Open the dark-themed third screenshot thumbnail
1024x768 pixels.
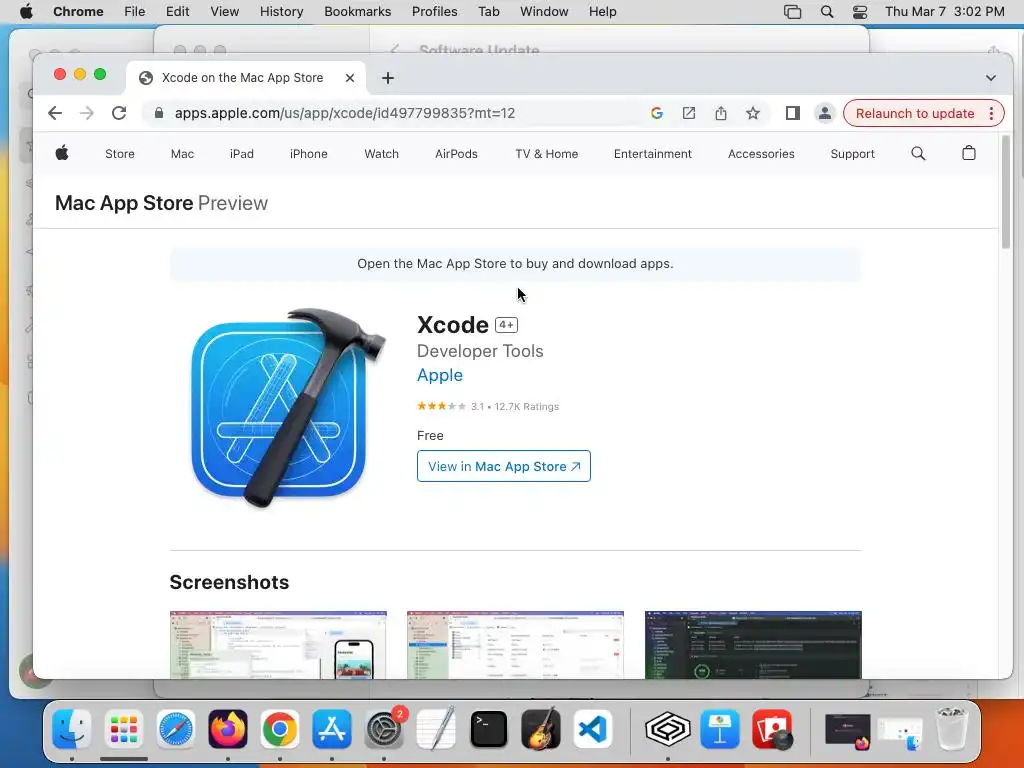tap(753, 645)
